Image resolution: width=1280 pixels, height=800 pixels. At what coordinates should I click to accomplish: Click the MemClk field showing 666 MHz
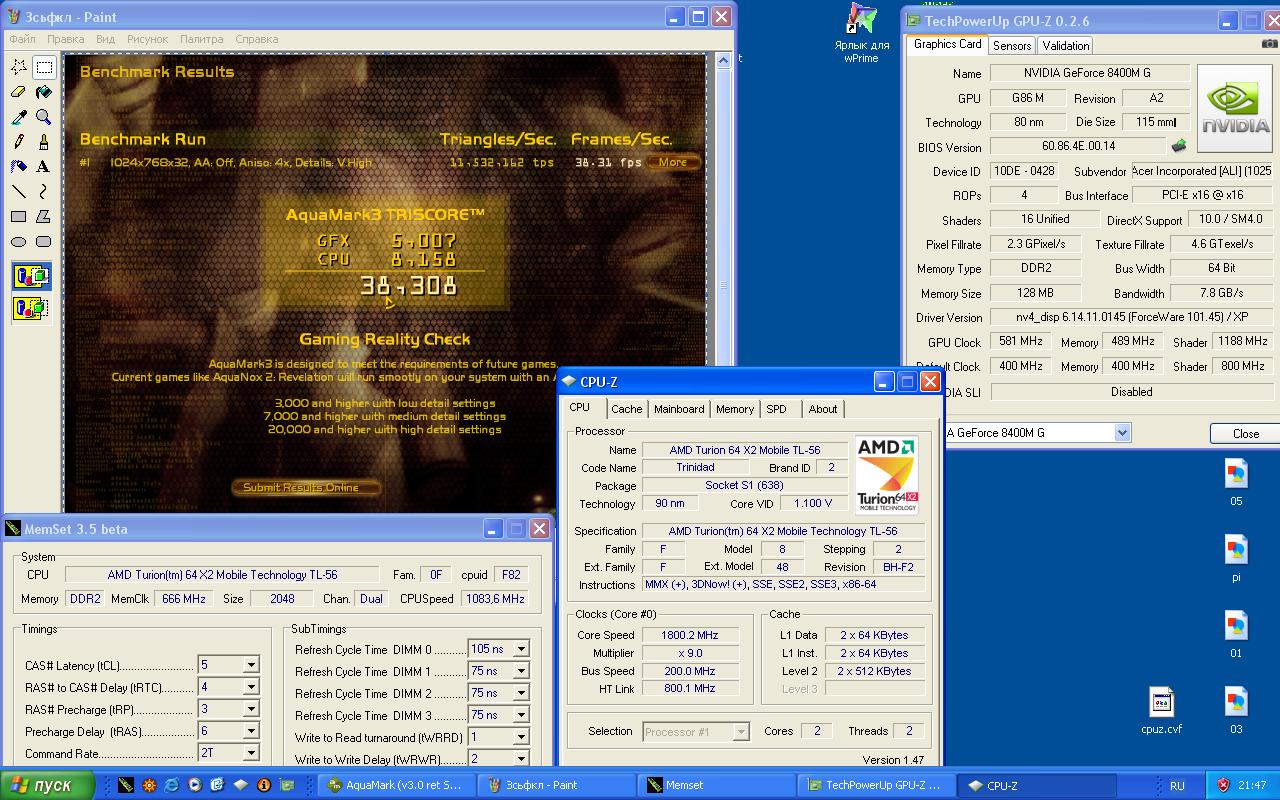[x=185, y=599]
